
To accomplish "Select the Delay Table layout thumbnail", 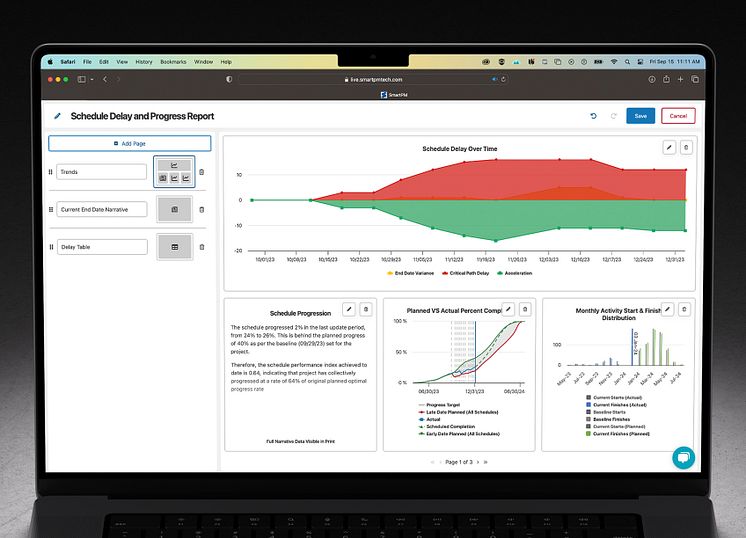I will (175, 247).
